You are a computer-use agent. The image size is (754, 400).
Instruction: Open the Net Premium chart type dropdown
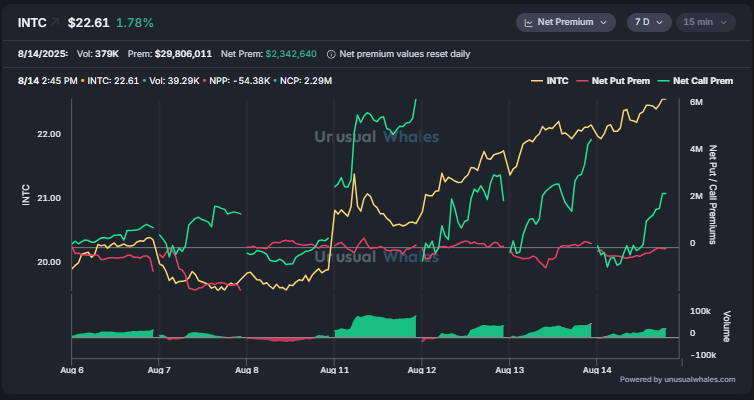tap(566, 23)
